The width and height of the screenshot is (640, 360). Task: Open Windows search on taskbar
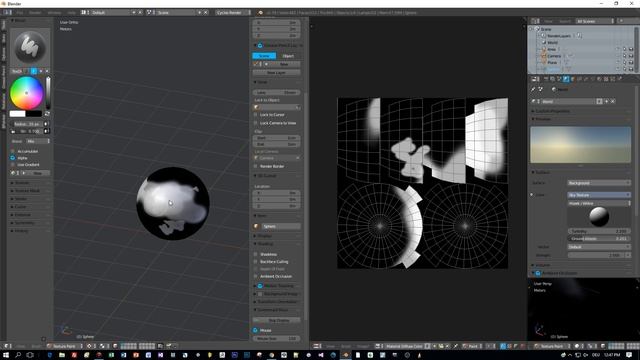tap(18, 355)
